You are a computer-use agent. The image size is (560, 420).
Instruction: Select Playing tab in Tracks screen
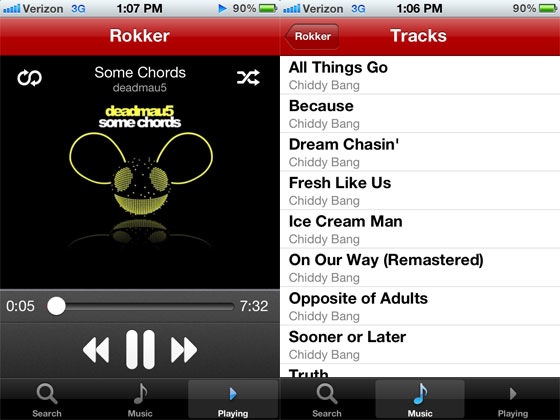pos(513,399)
